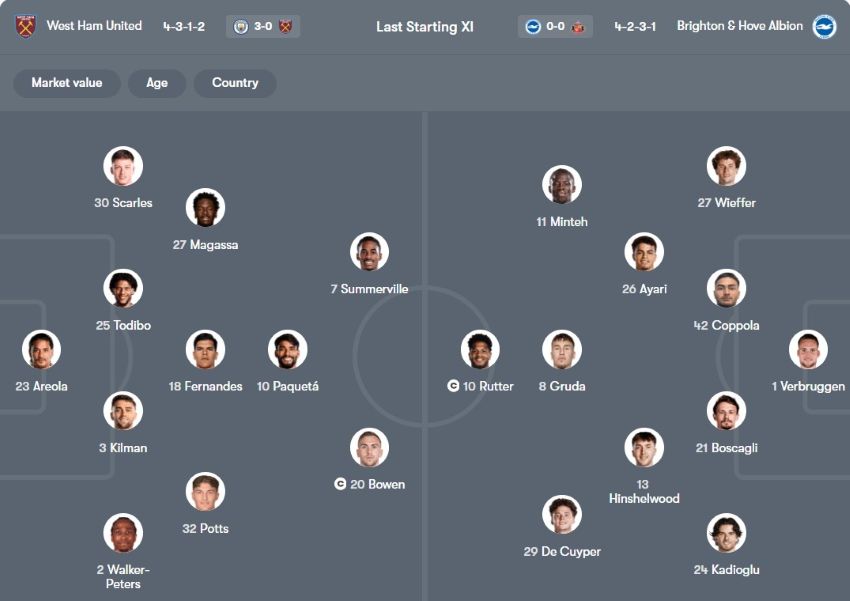Click Minteh's player photo
Screen dimensions: 850x601
(x=562, y=185)
